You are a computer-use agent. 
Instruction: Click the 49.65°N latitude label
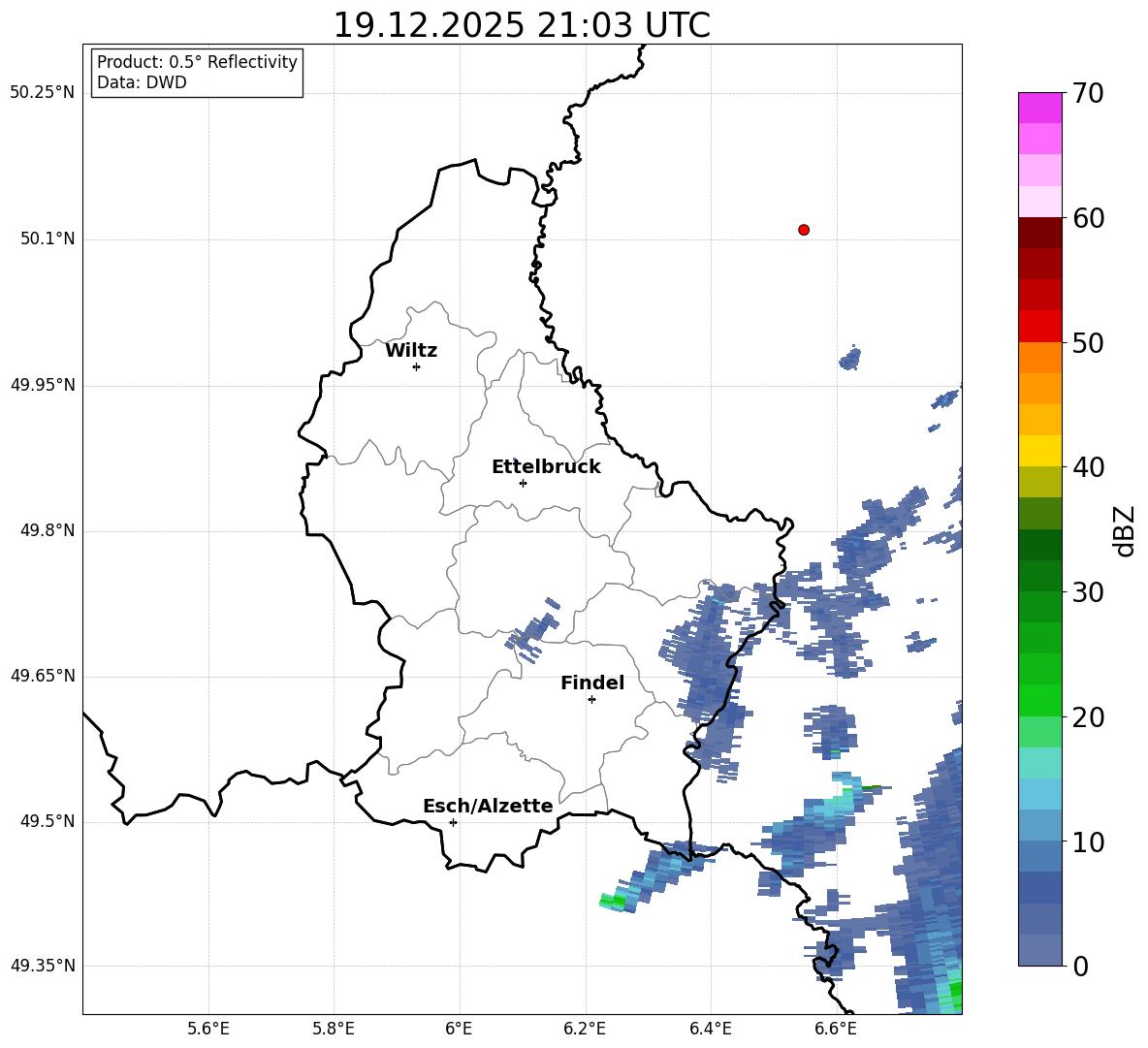click(42, 675)
